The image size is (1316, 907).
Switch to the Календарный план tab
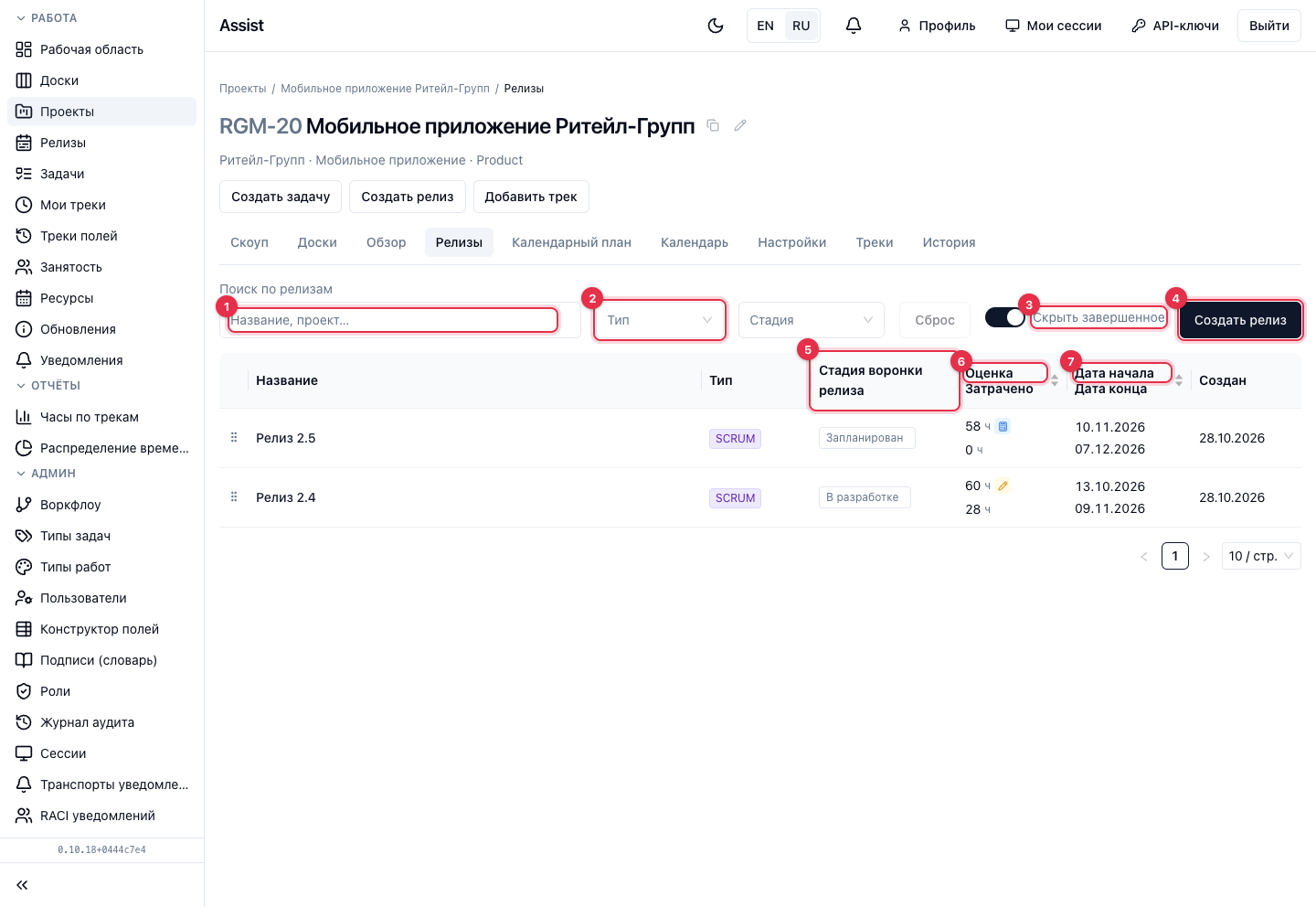pyautogui.click(x=571, y=242)
